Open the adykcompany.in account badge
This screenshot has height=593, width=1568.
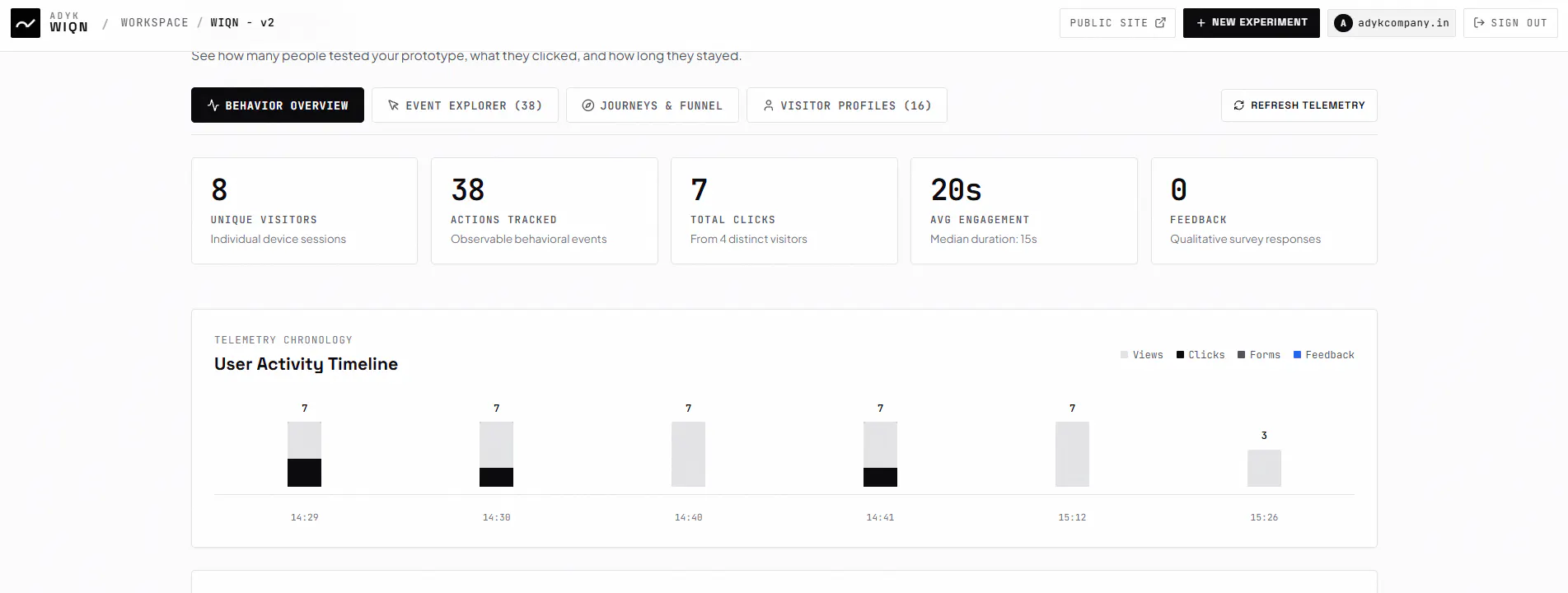point(1392,23)
